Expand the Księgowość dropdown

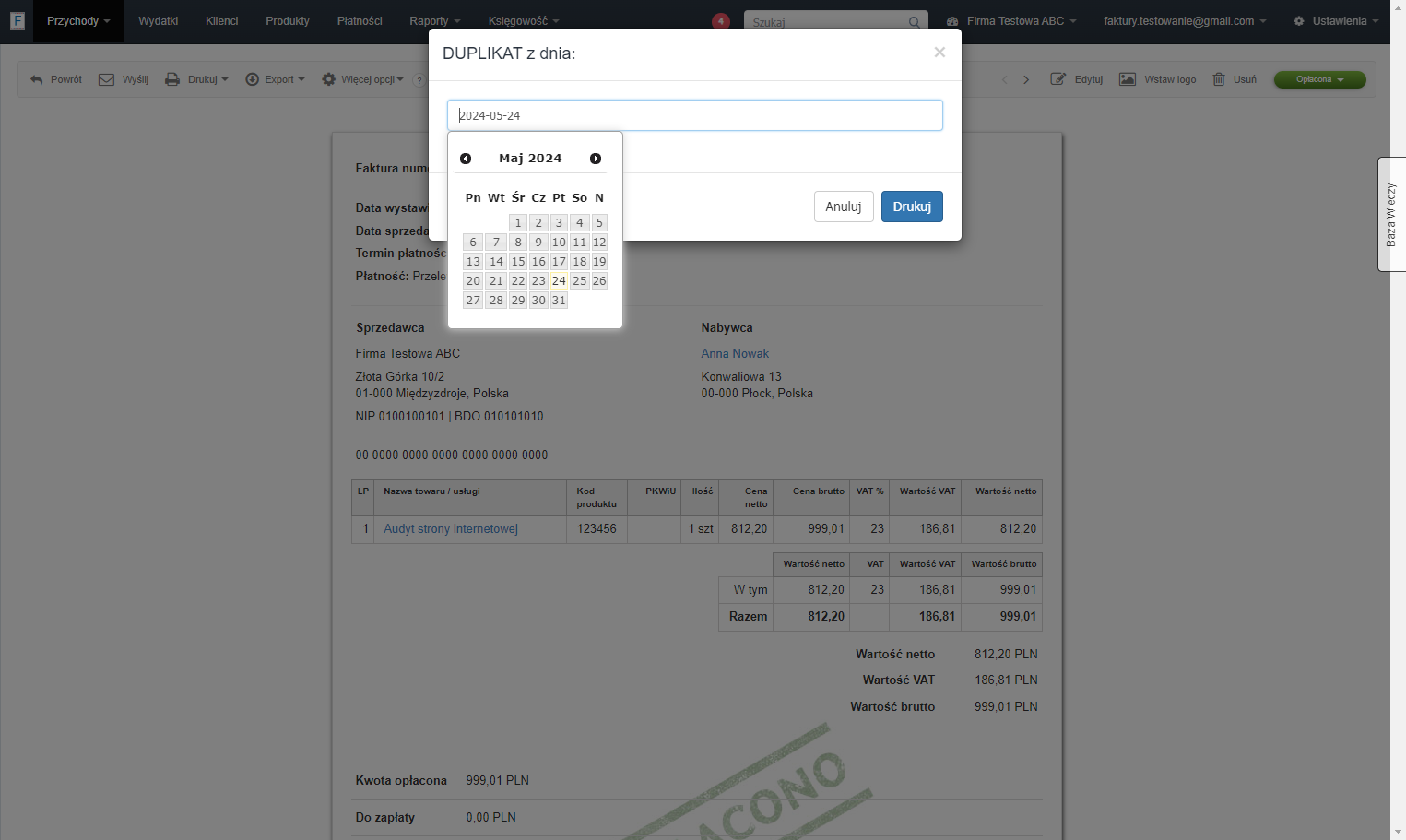(524, 21)
